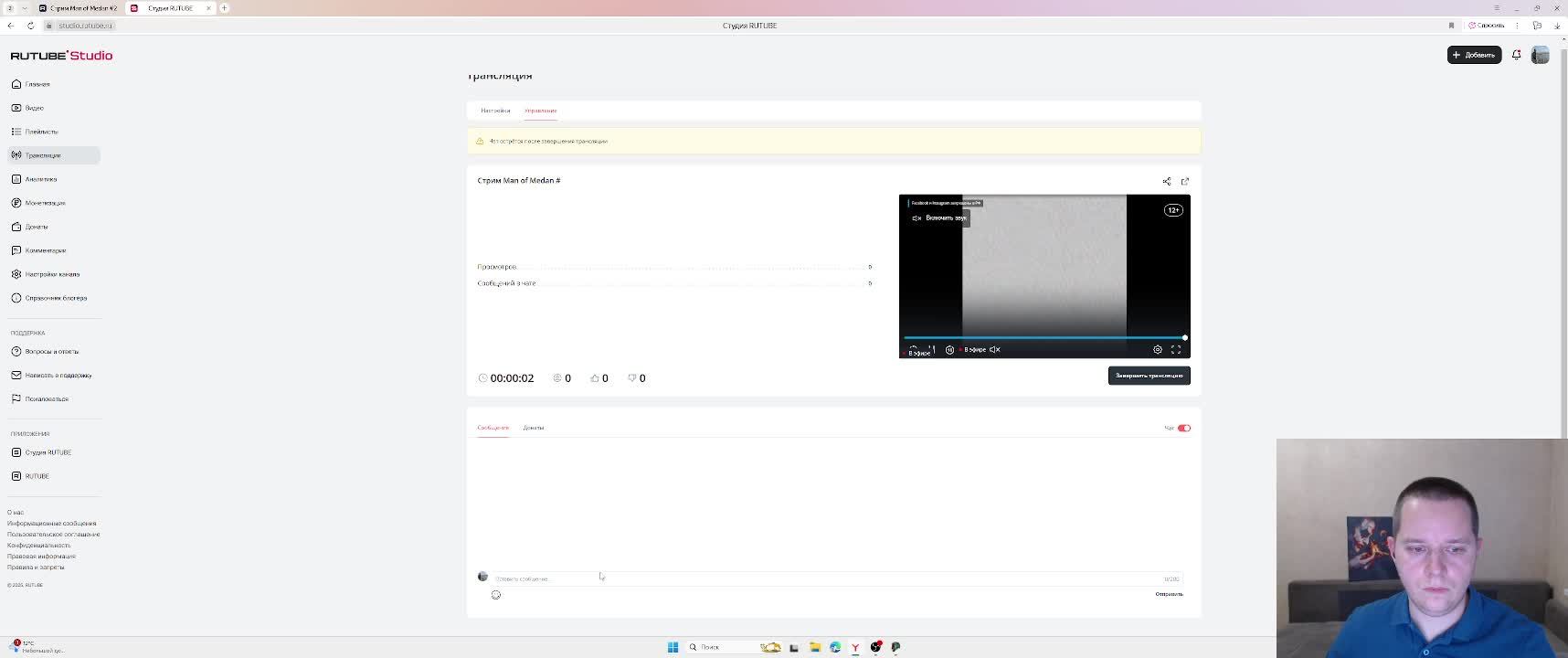Open О нас footer link
The width and height of the screenshot is (1568, 658).
click(16, 513)
